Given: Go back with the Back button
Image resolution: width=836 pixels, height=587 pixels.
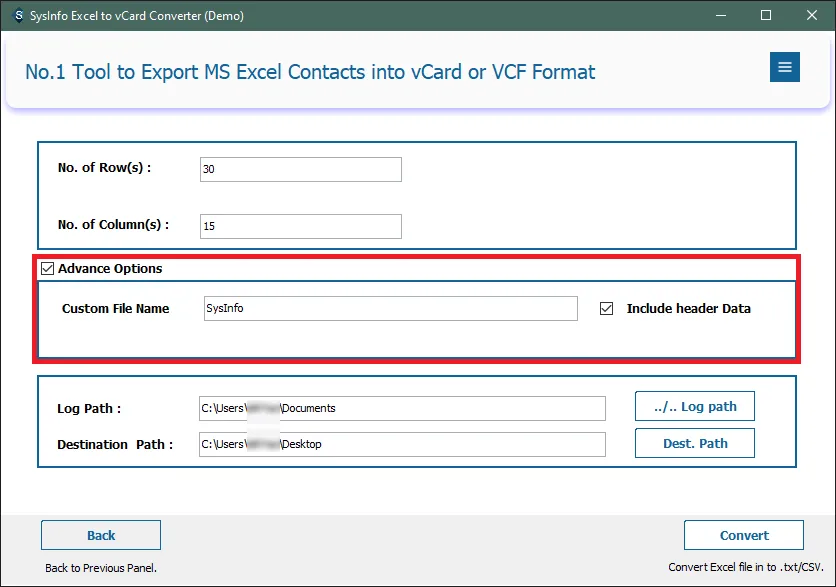Looking at the screenshot, I should (101, 535).
